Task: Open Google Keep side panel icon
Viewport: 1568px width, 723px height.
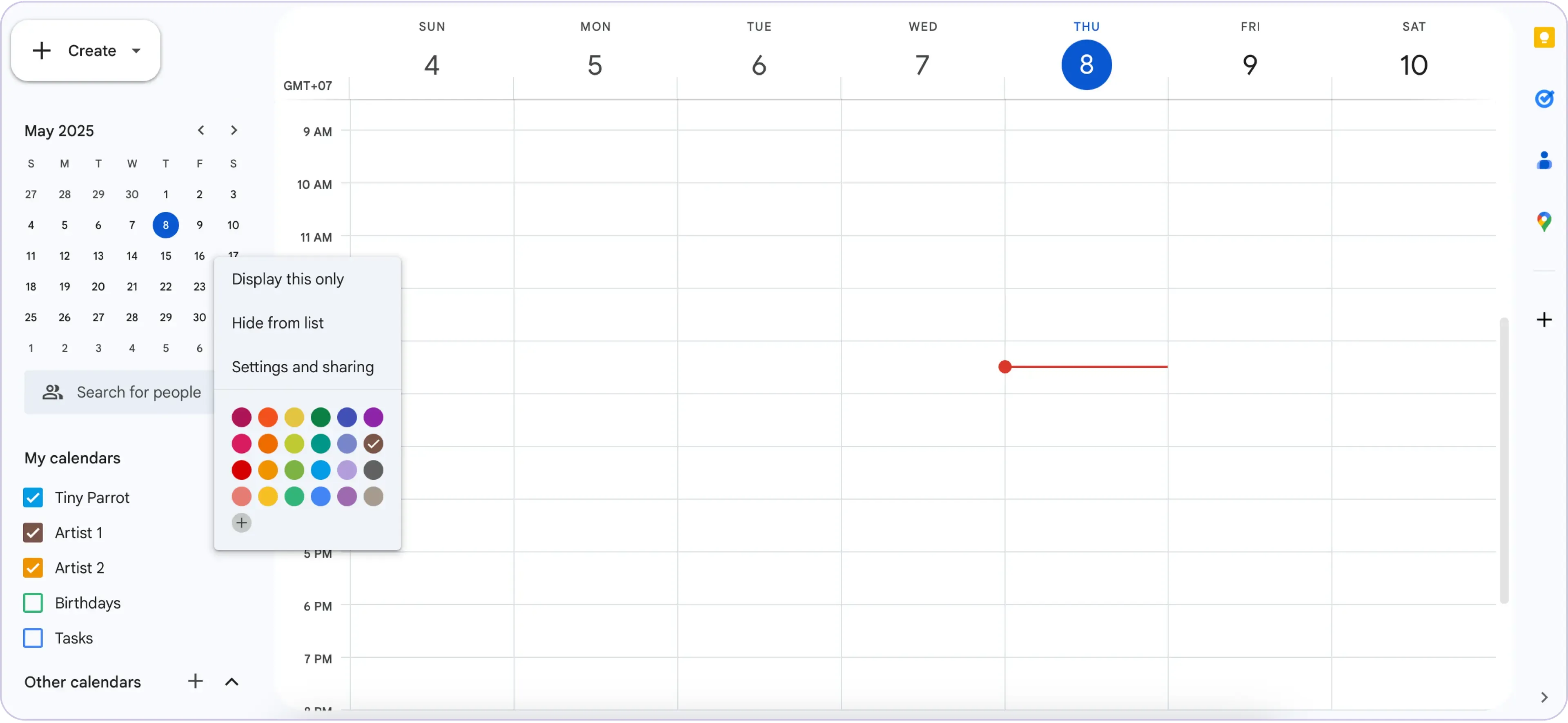Action: click(1543, 38)
